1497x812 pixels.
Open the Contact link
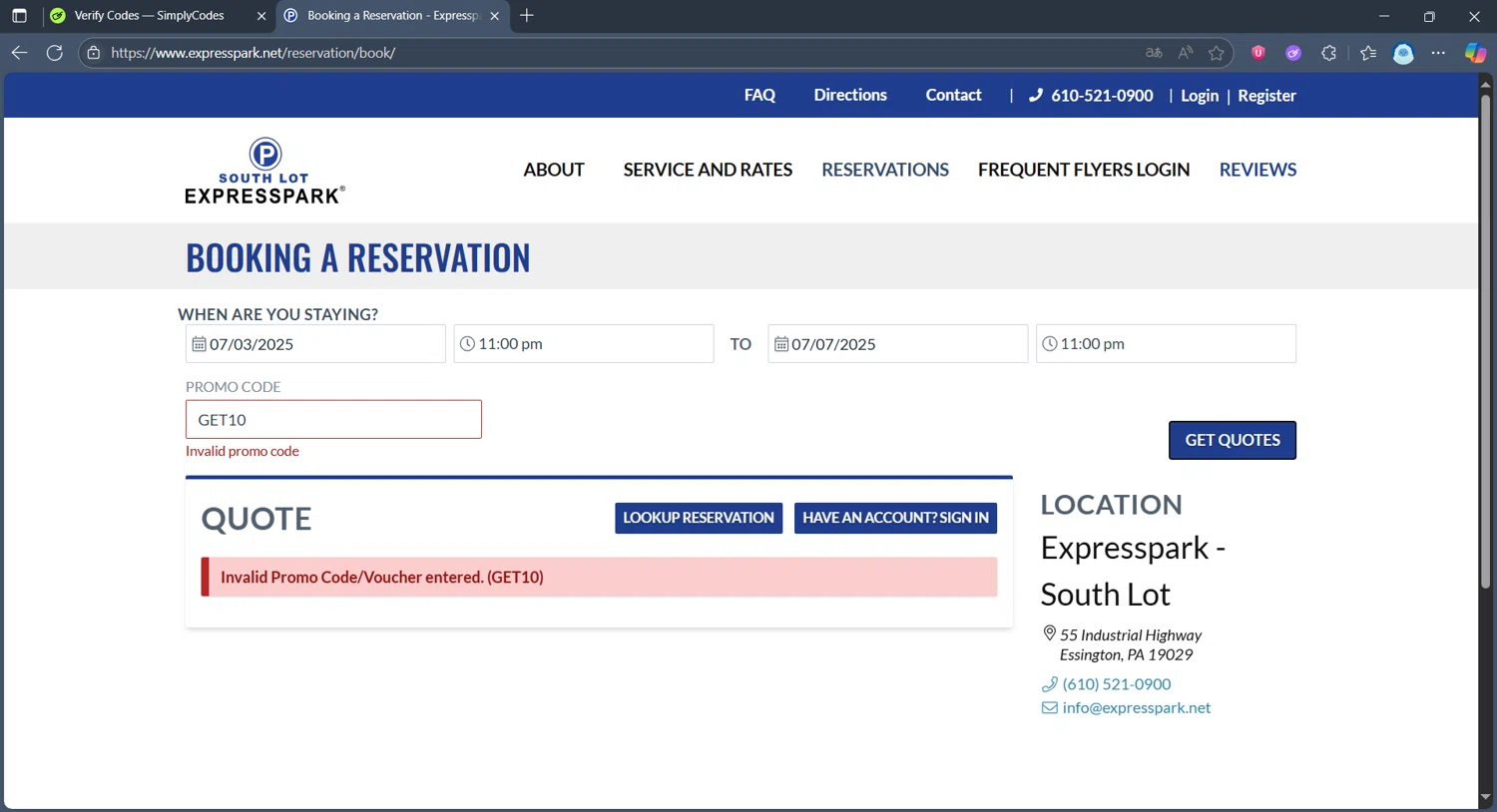[953, 96]
